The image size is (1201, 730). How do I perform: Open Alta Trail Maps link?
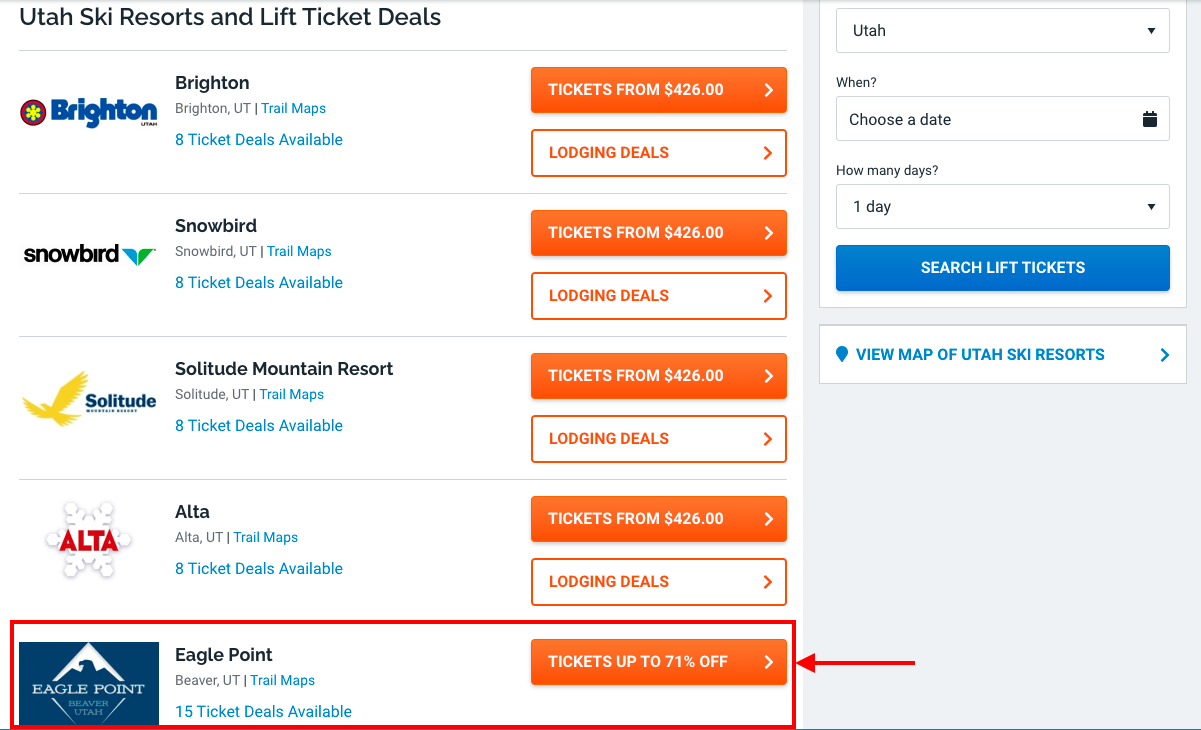[x=266, y=537]
